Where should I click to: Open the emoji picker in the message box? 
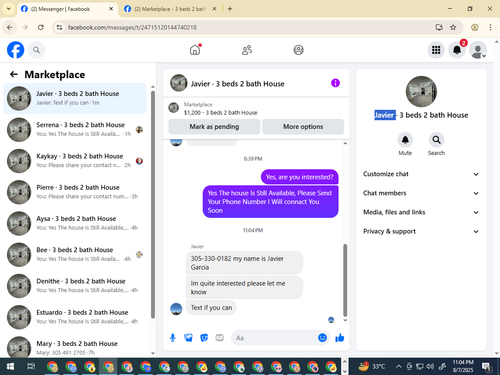322,338
